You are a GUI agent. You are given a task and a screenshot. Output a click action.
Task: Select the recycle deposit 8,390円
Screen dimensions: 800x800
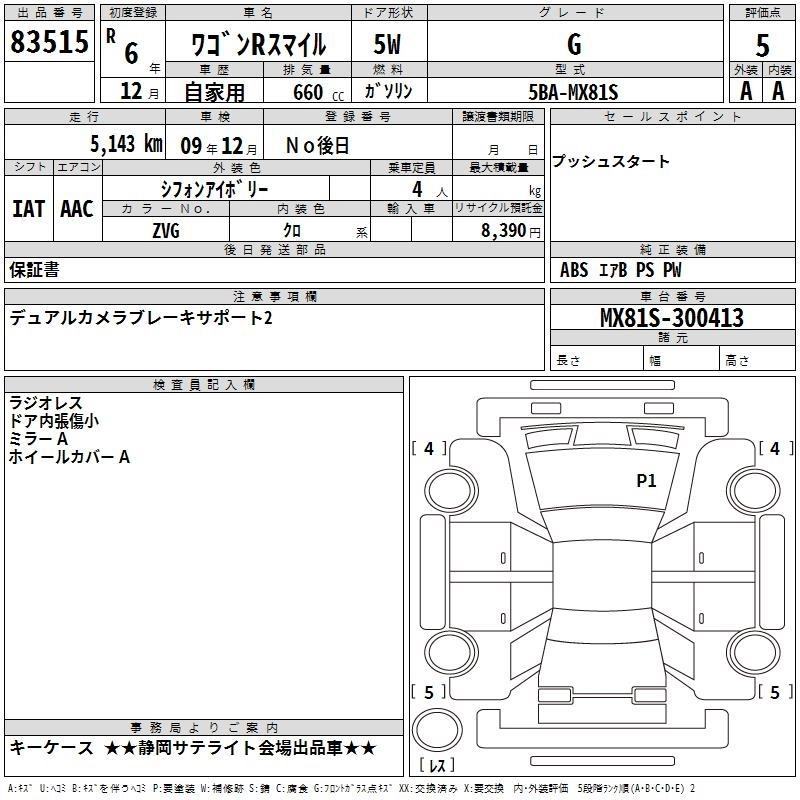(511, 231)
